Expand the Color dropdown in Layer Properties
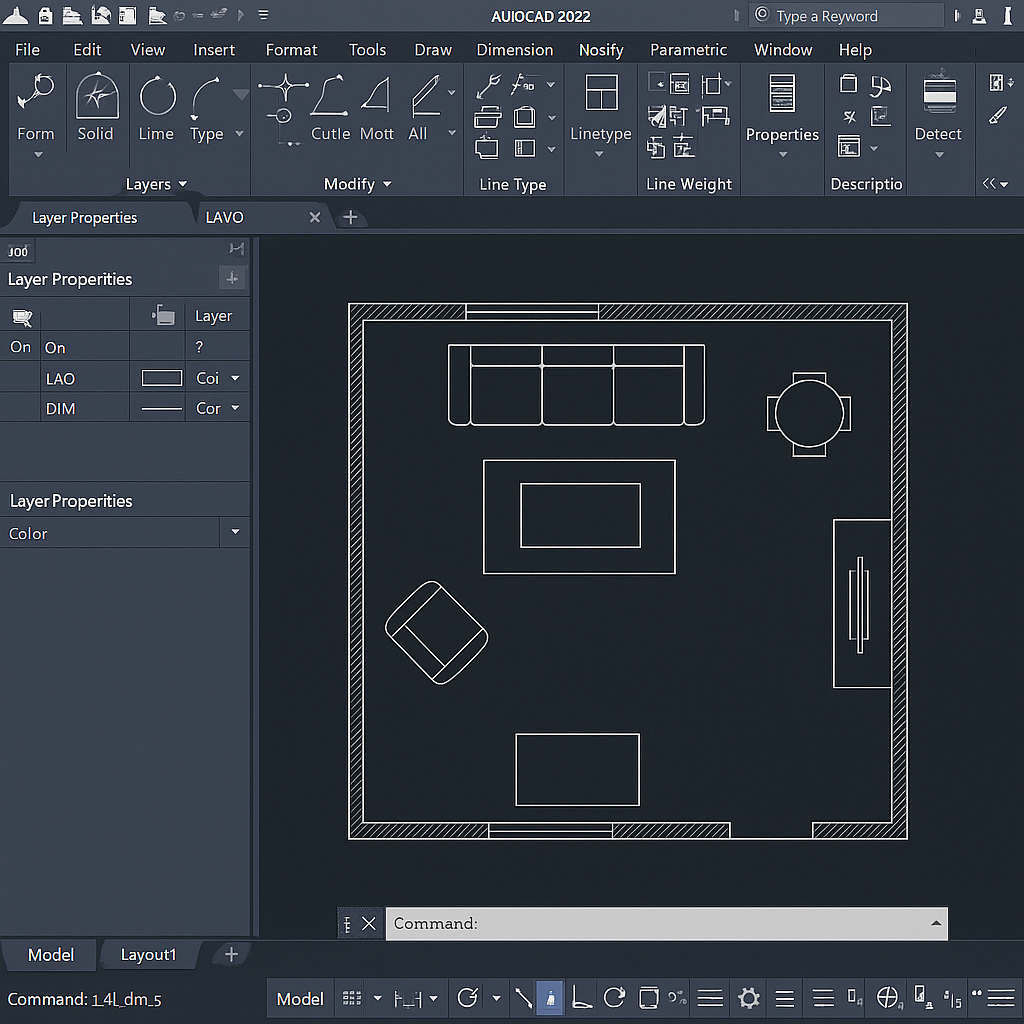The height and width of the screenshot is (1024, 1024). tap(235, 532)
